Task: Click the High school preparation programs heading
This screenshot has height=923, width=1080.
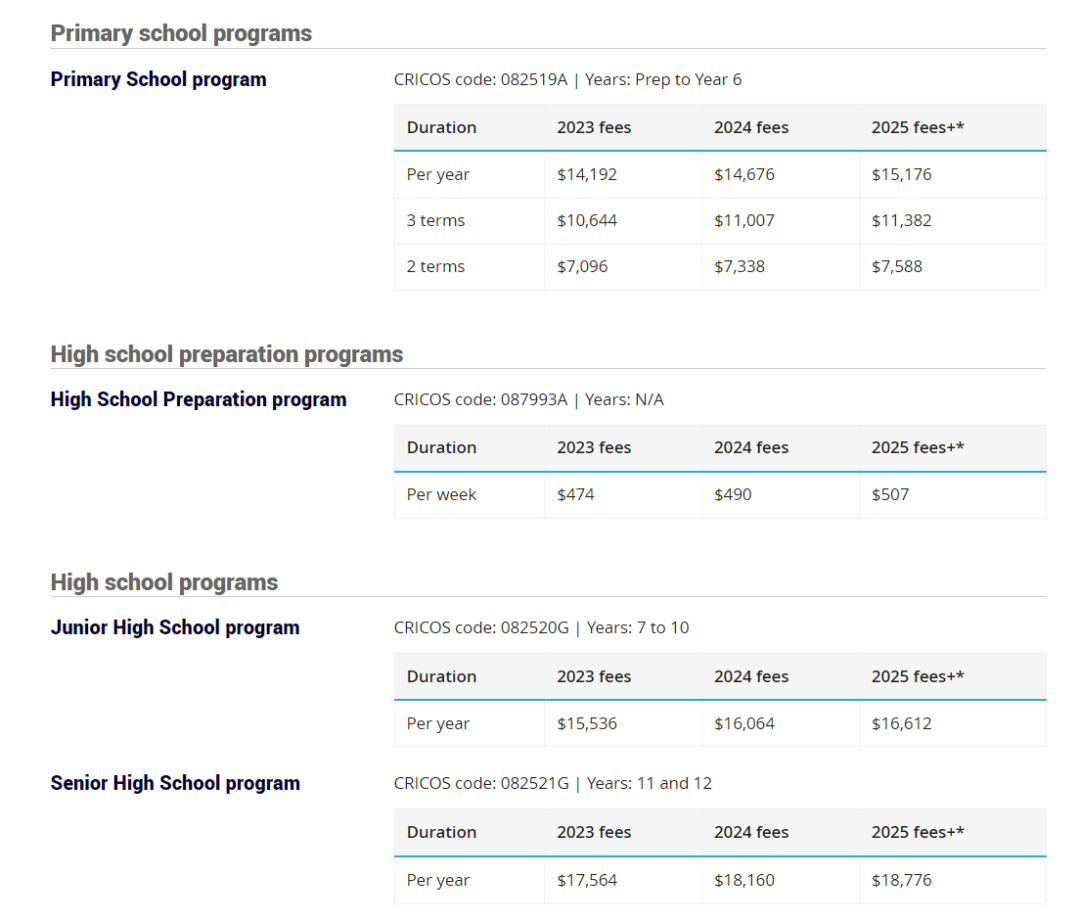Action: (x=227, y=354)
